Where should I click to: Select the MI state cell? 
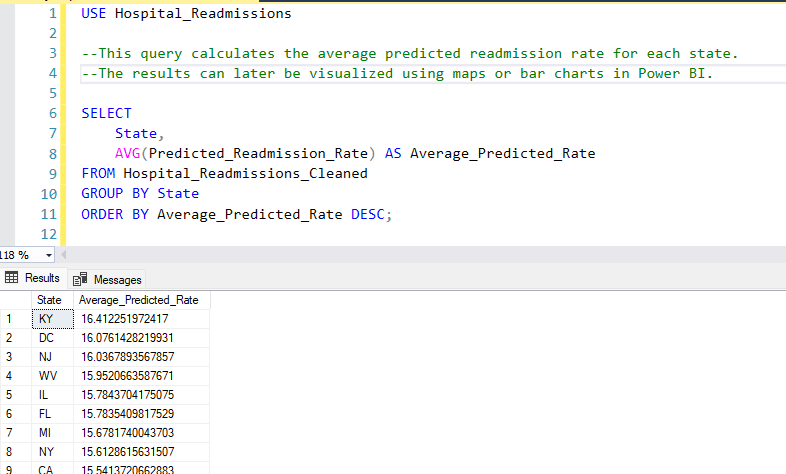point(53,433)
